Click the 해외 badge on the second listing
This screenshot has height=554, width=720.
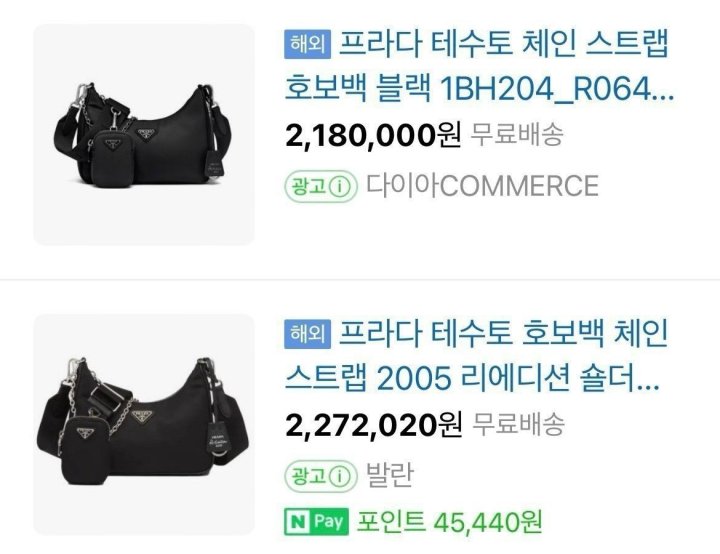point(307,334)
